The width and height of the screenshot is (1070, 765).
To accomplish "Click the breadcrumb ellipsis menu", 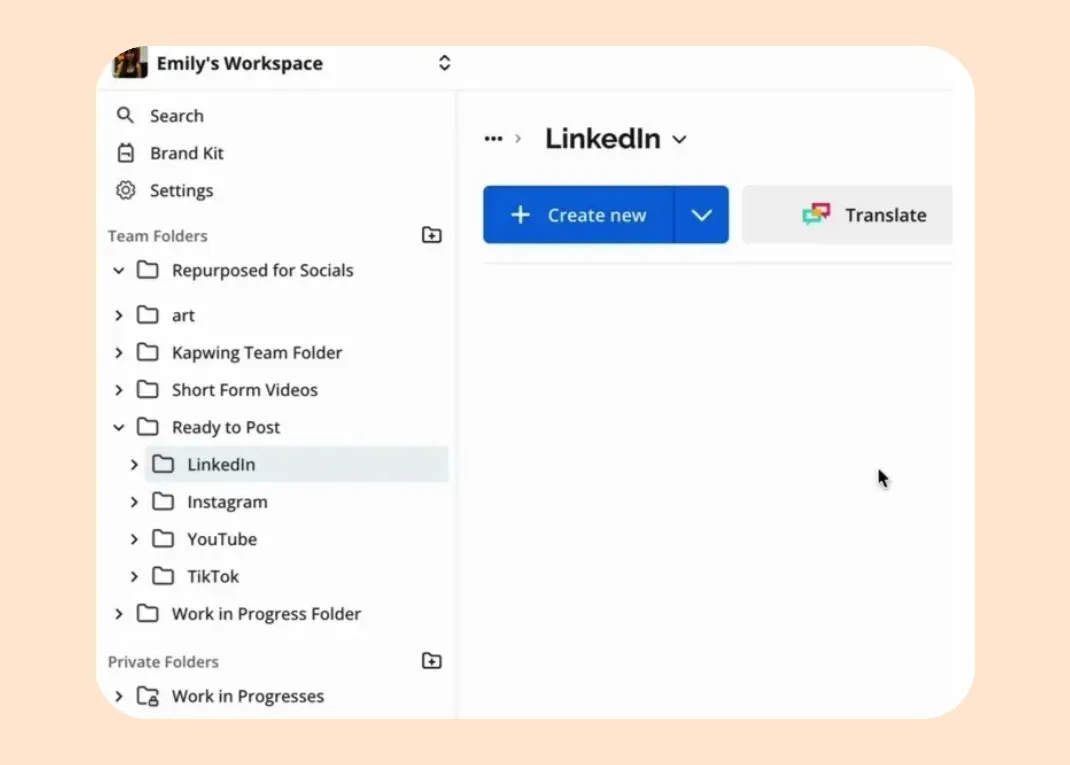I will click(x=493, y=139).
